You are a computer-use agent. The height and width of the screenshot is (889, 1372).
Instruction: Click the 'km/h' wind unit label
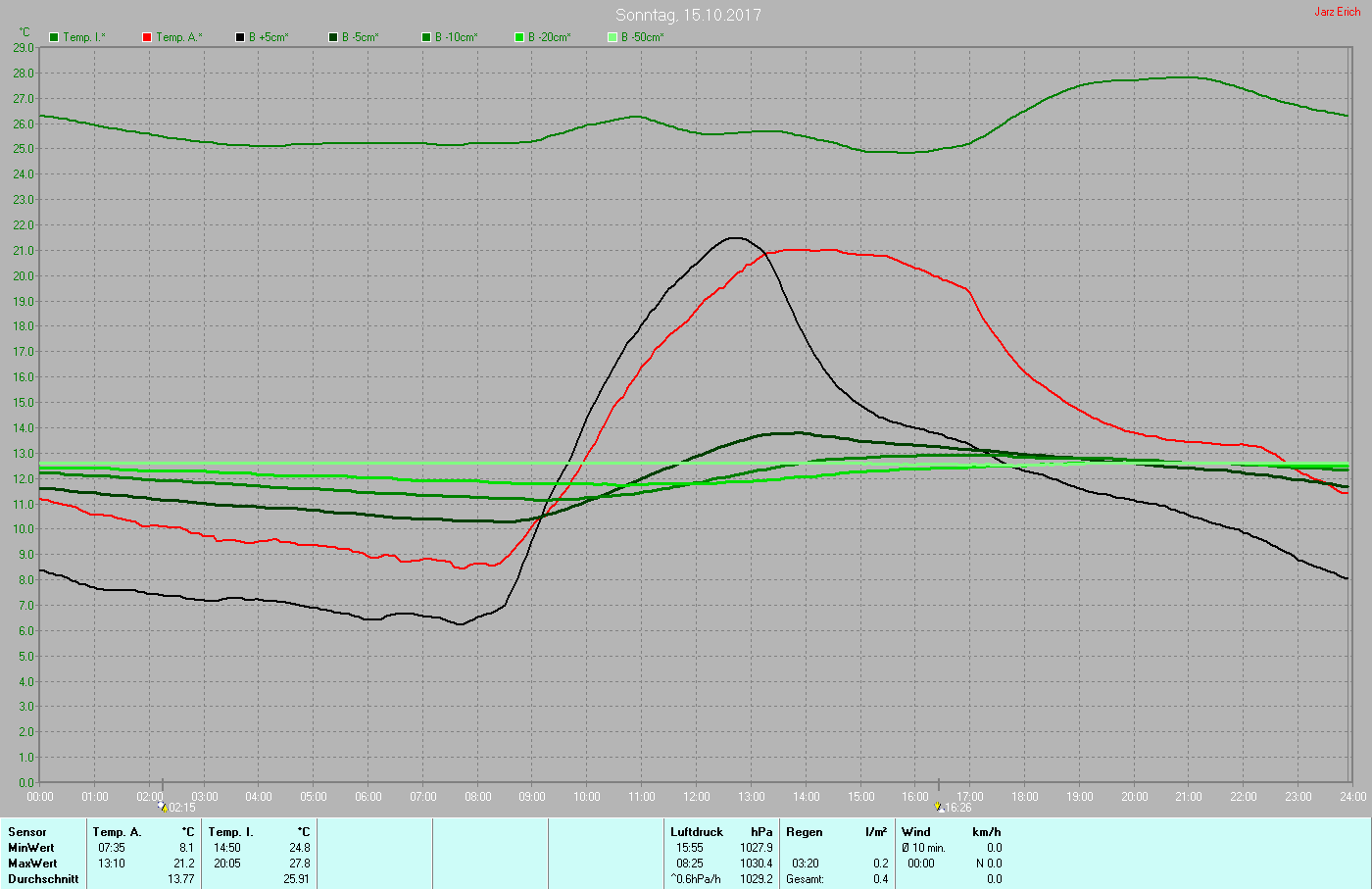click(987, 832)
